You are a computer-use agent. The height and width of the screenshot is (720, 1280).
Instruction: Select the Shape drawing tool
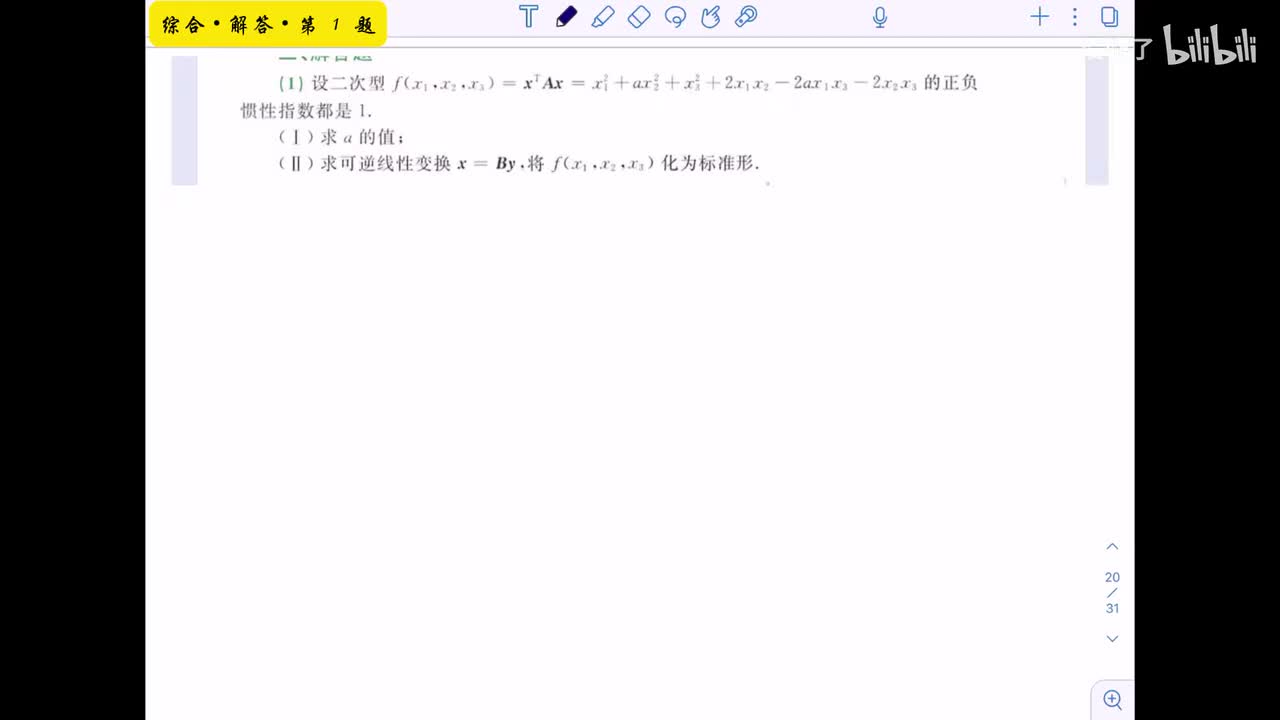(711, 16)
